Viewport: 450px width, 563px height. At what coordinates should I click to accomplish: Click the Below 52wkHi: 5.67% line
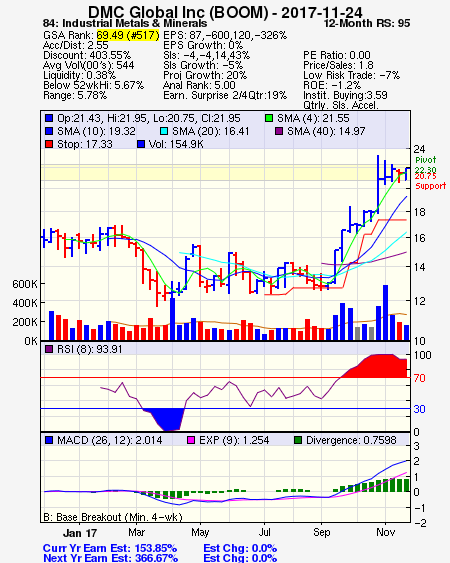pyautogui.click(x=93, y=85)
